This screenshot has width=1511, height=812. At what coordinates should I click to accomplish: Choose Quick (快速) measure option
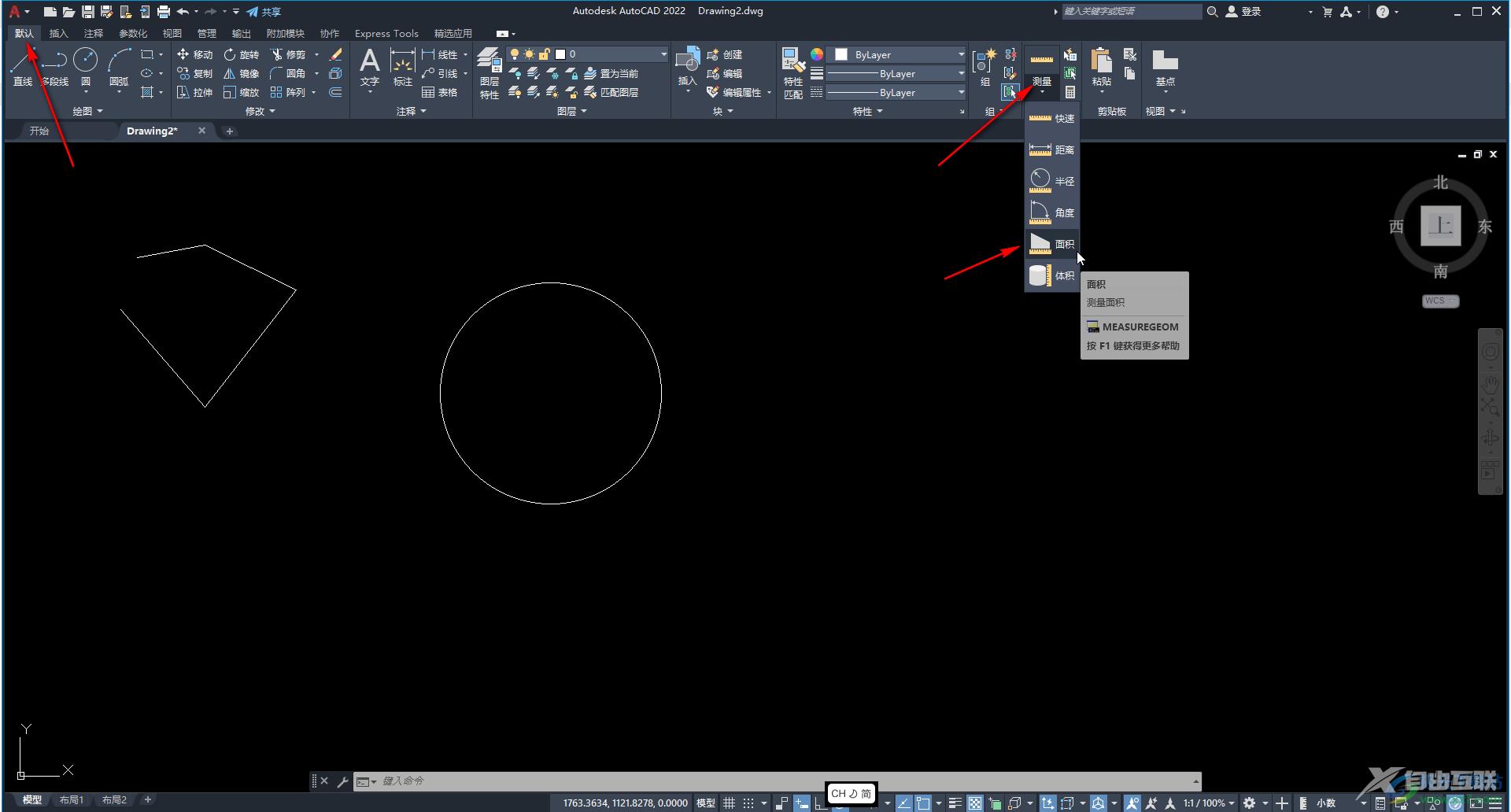1051,118
